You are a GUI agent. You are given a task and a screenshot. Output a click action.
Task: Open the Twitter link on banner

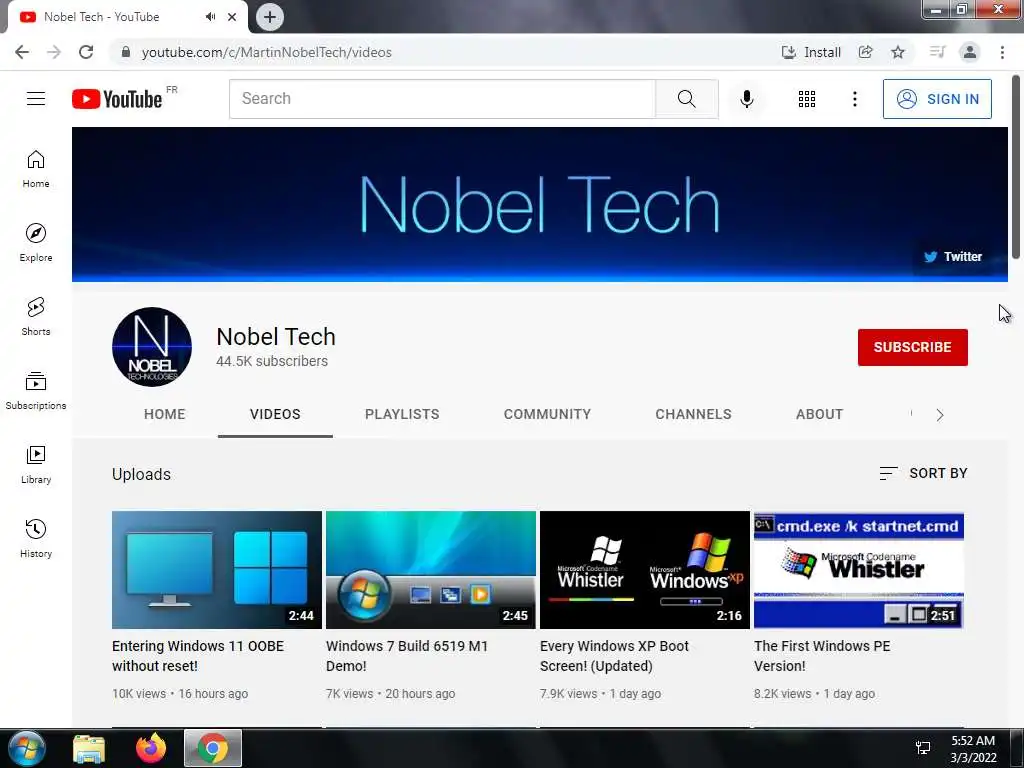(x=953, y=257)
